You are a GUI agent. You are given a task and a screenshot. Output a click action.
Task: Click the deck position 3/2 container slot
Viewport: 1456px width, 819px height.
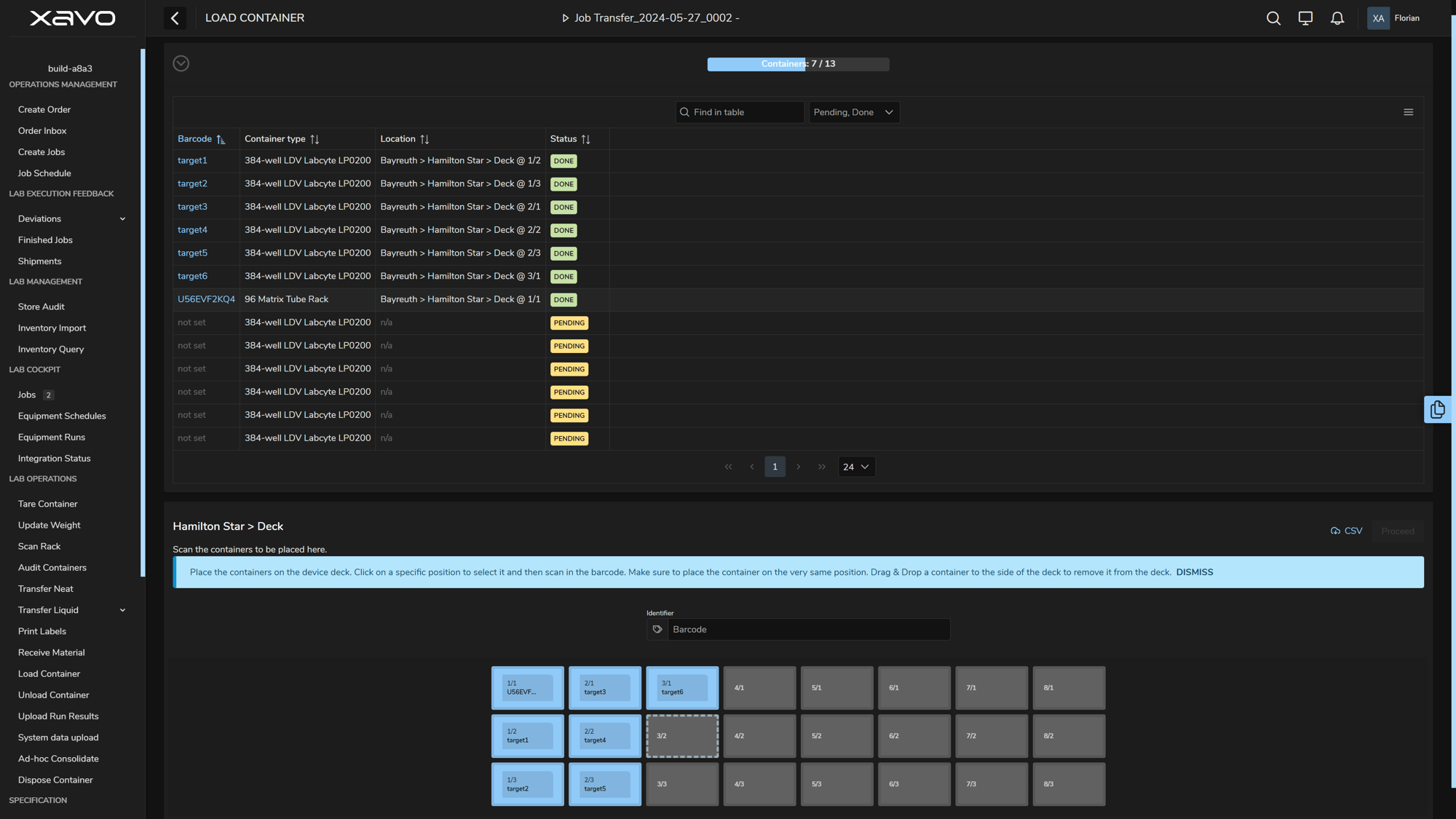(682, 736)
